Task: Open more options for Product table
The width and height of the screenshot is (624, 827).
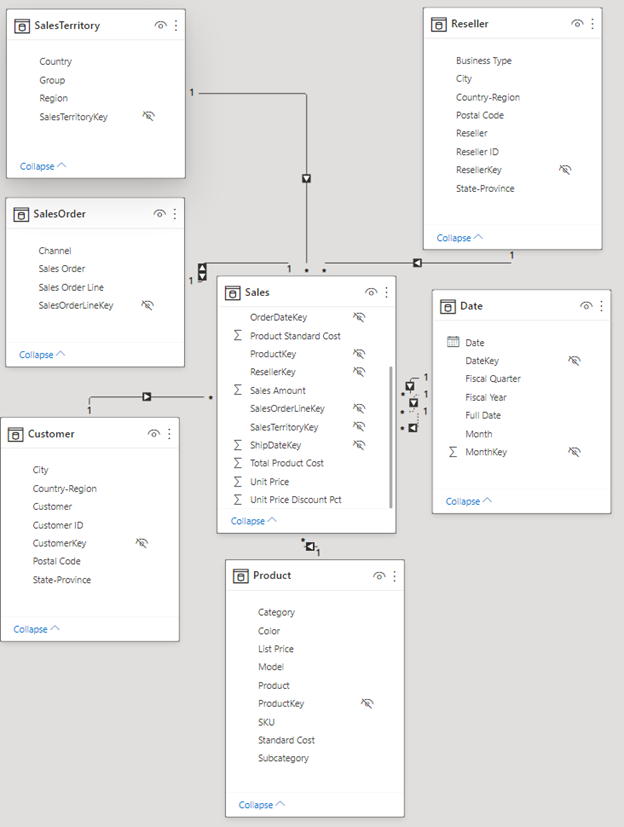Action: 395,576
